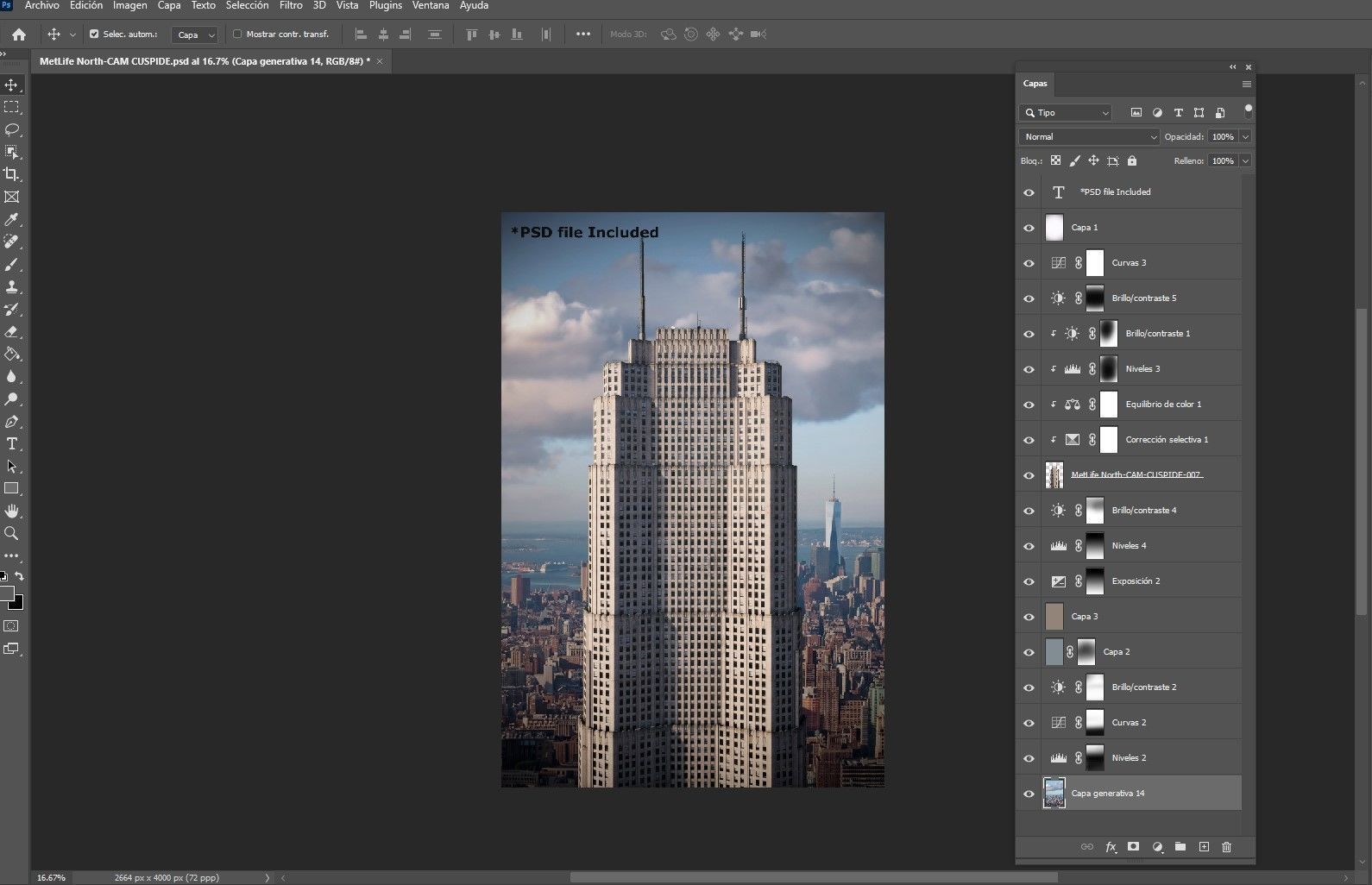Add a layer mask icon
1372x885 pixels.
point(1134,847)
